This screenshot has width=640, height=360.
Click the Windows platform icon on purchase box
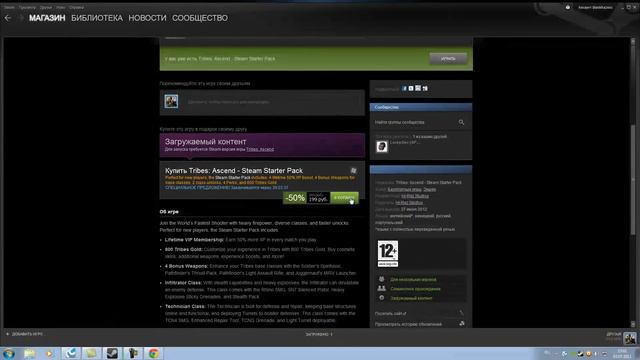[353, 171]
